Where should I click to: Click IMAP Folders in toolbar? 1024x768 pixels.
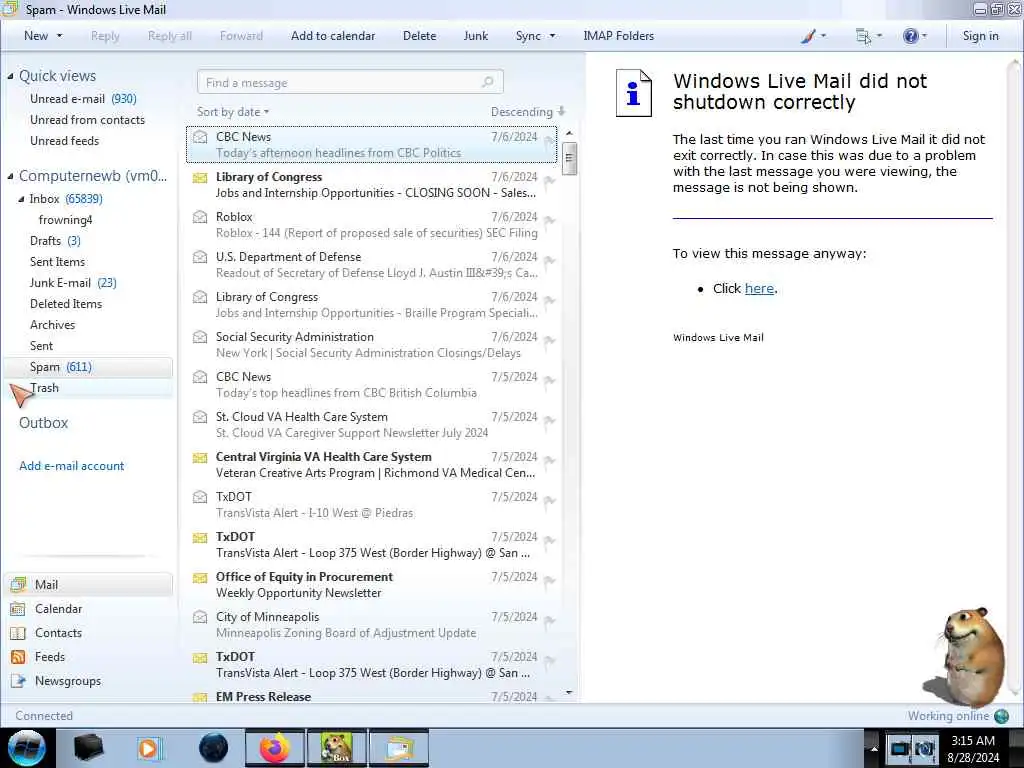click(x=618, y=36)
